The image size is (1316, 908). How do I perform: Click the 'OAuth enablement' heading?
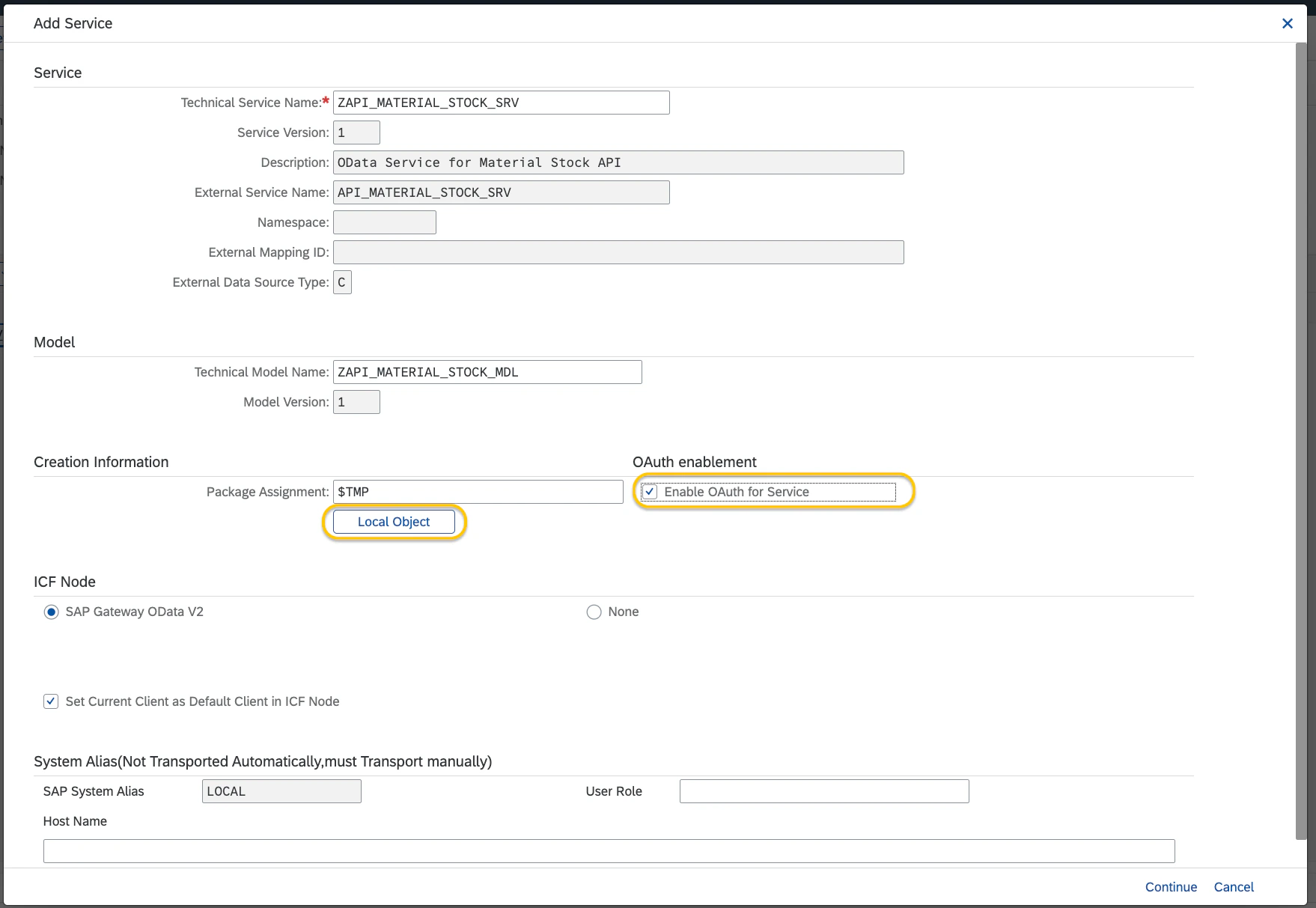point(694,462)
